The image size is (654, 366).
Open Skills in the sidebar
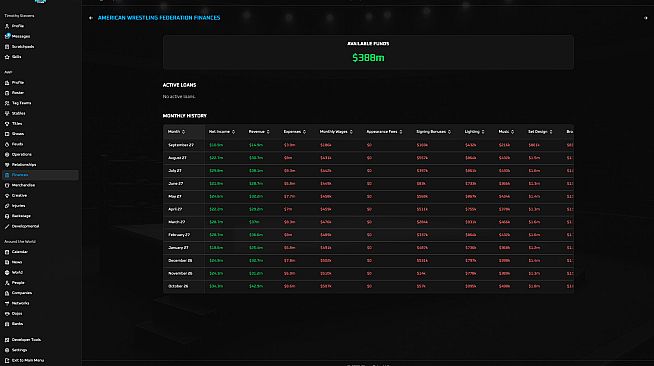tap(13, 57)
